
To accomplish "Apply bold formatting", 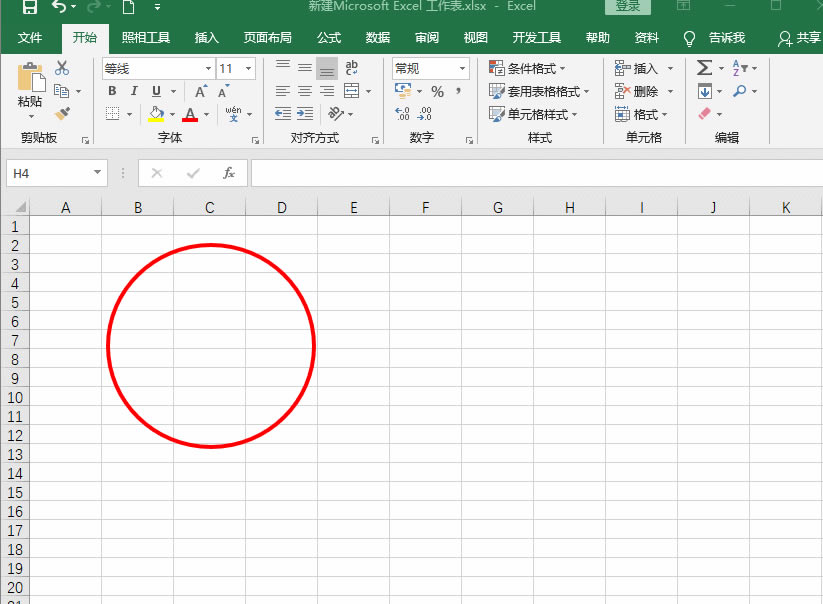I will coord(113,90).
